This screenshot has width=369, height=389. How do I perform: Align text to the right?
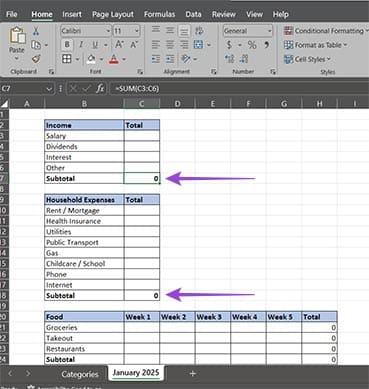(x=184, y=45)
